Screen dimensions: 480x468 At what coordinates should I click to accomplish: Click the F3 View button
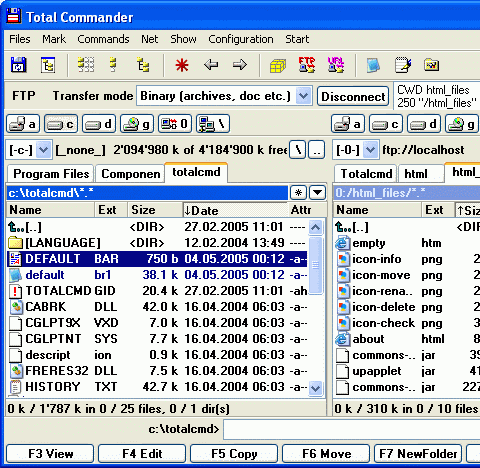pyautogui.click(x=50, y=453)
